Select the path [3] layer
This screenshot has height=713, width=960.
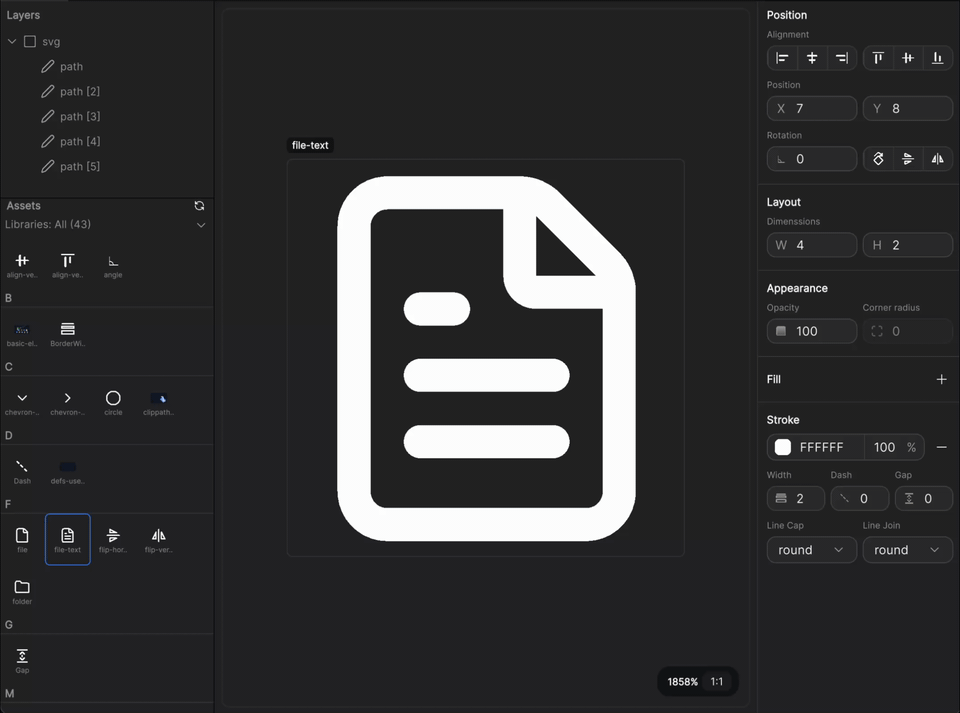[x=107, y=116]
